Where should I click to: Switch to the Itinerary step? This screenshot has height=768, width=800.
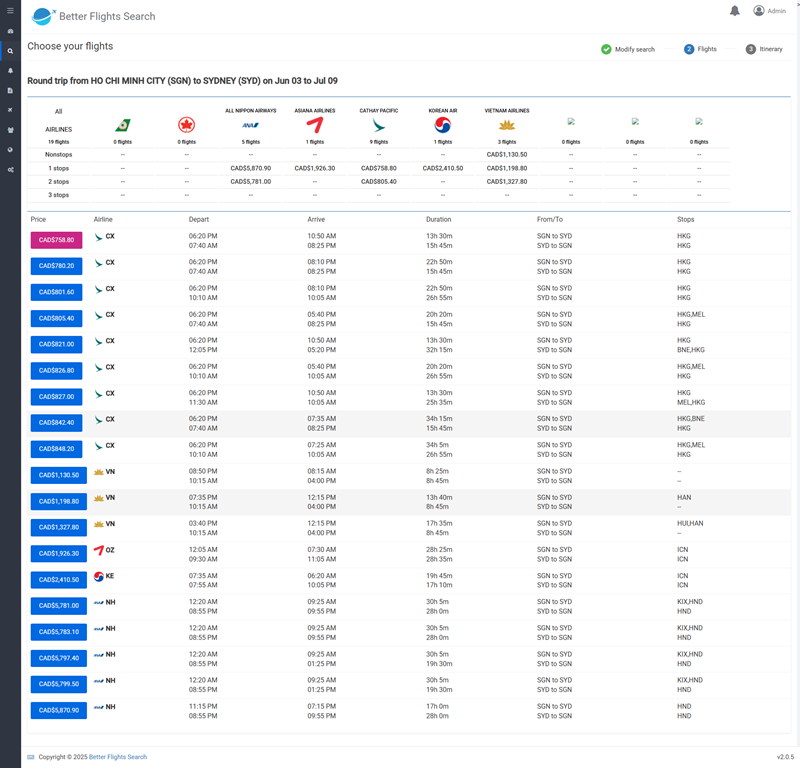coord(764,49)
